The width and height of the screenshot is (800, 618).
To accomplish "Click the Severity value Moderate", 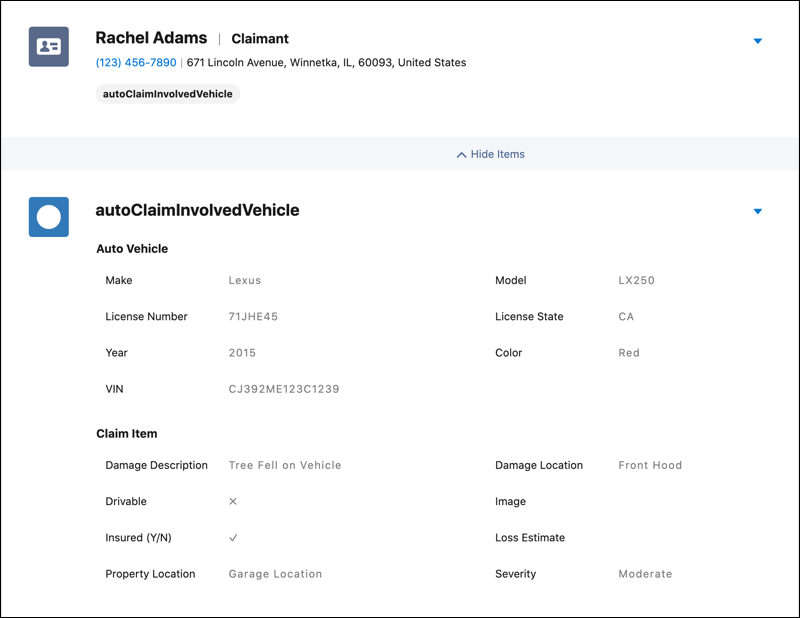I will [x=645, y=574].
